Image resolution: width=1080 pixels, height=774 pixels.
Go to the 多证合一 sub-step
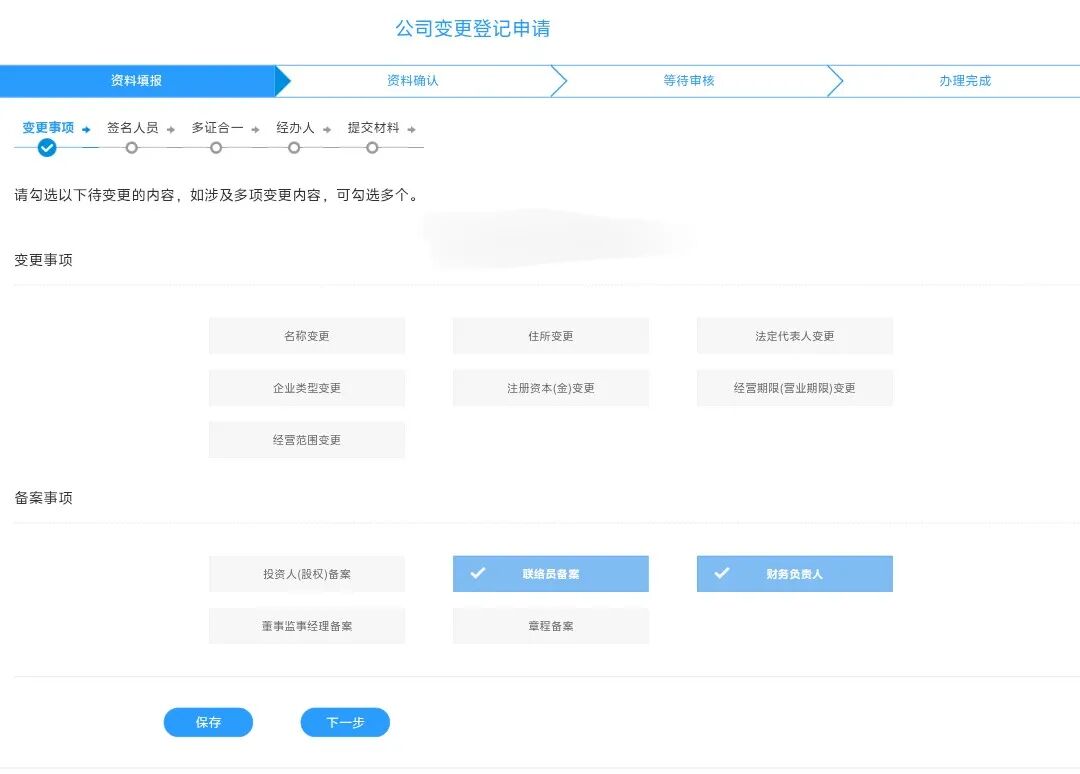pos(217,127)
